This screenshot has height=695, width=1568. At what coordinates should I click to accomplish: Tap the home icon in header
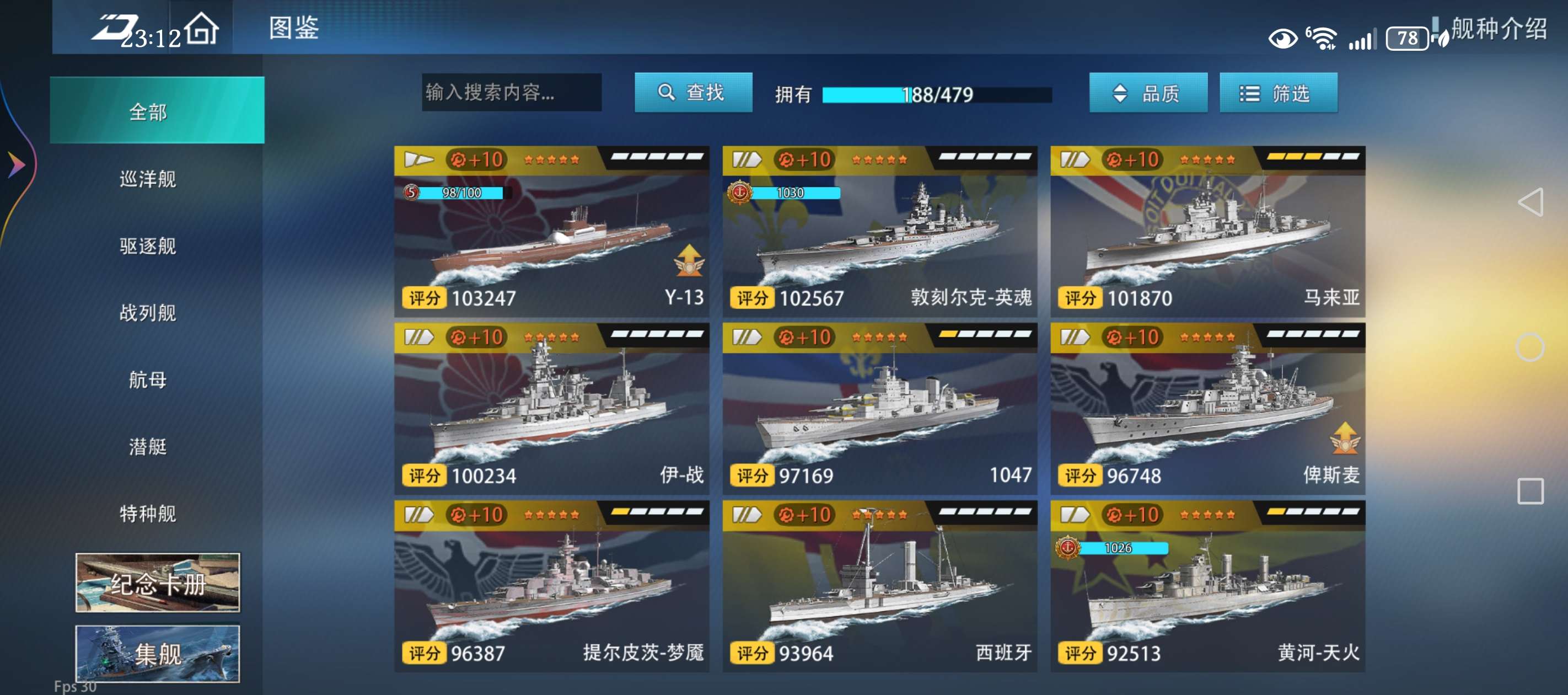tap(201, 28)
